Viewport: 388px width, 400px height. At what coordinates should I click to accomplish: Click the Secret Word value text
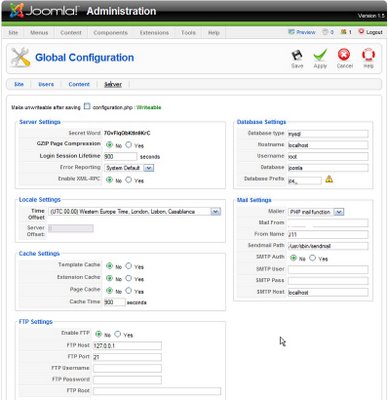coord(127,133)
